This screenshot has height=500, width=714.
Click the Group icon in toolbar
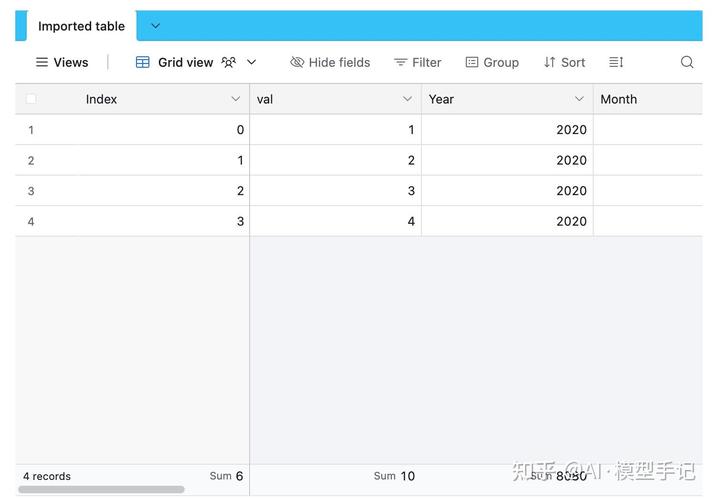point(472,62)
